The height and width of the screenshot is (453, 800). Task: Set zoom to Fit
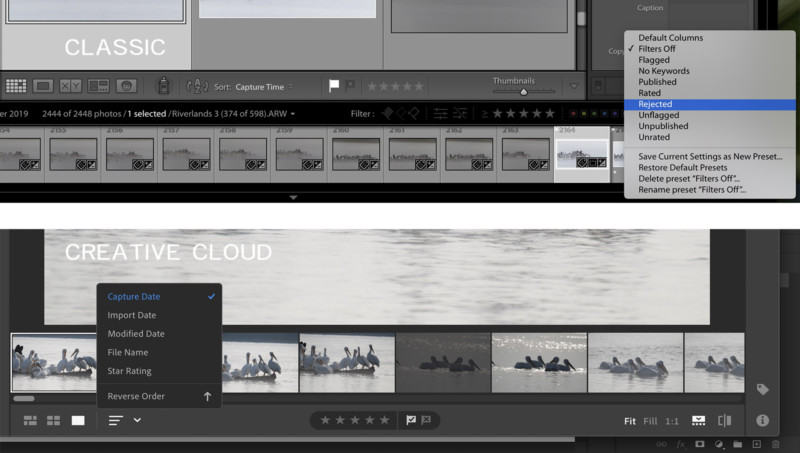[630, 421]
